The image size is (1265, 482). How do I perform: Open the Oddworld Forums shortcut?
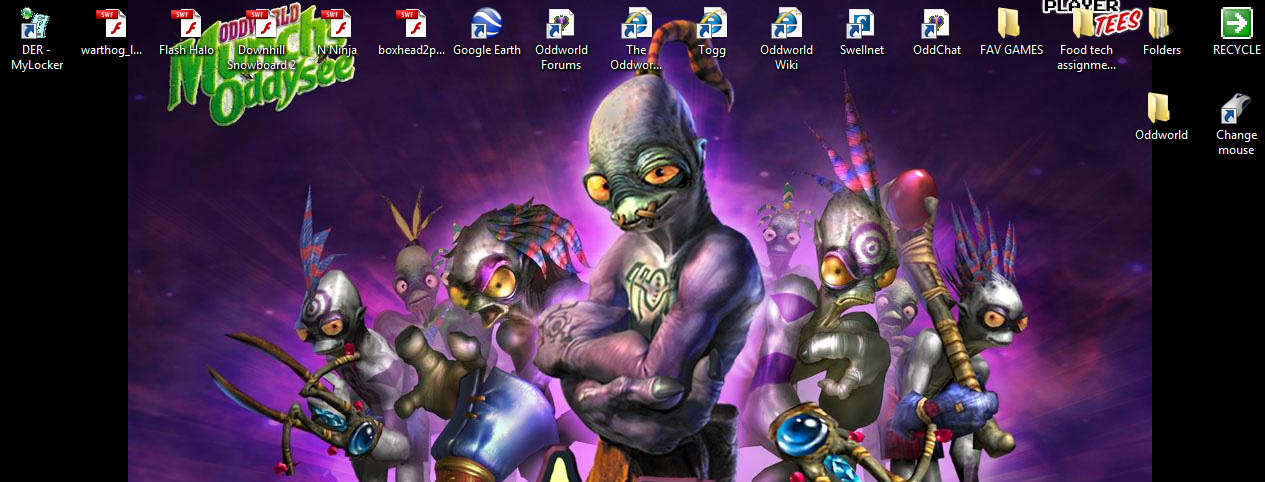[x=561, y=24]
